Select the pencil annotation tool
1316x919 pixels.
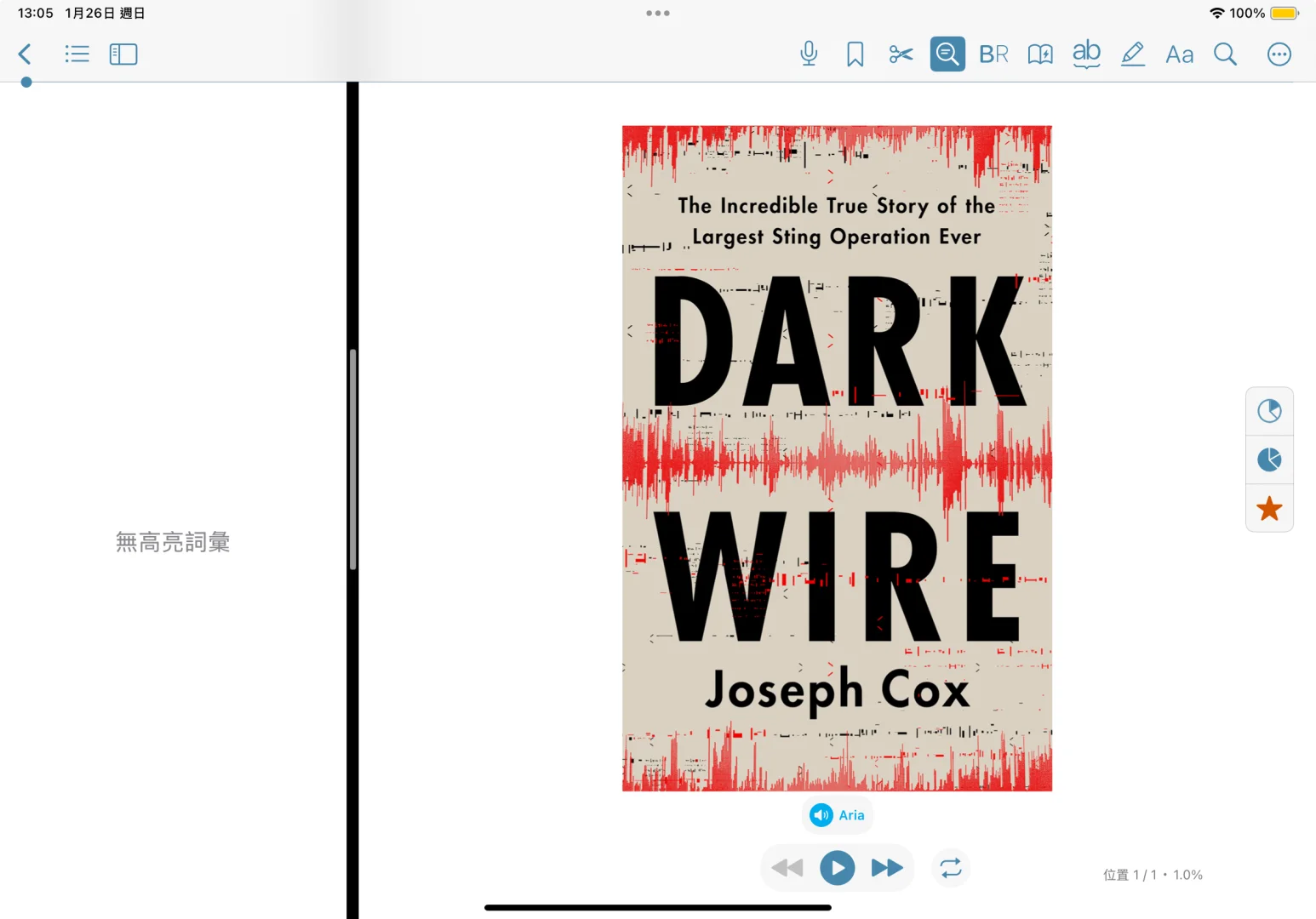tap(1132, 54)
